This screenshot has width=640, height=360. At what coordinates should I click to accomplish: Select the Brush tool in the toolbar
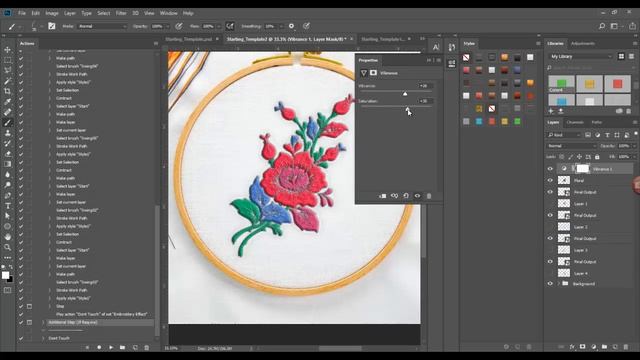(x=8, y=122)
